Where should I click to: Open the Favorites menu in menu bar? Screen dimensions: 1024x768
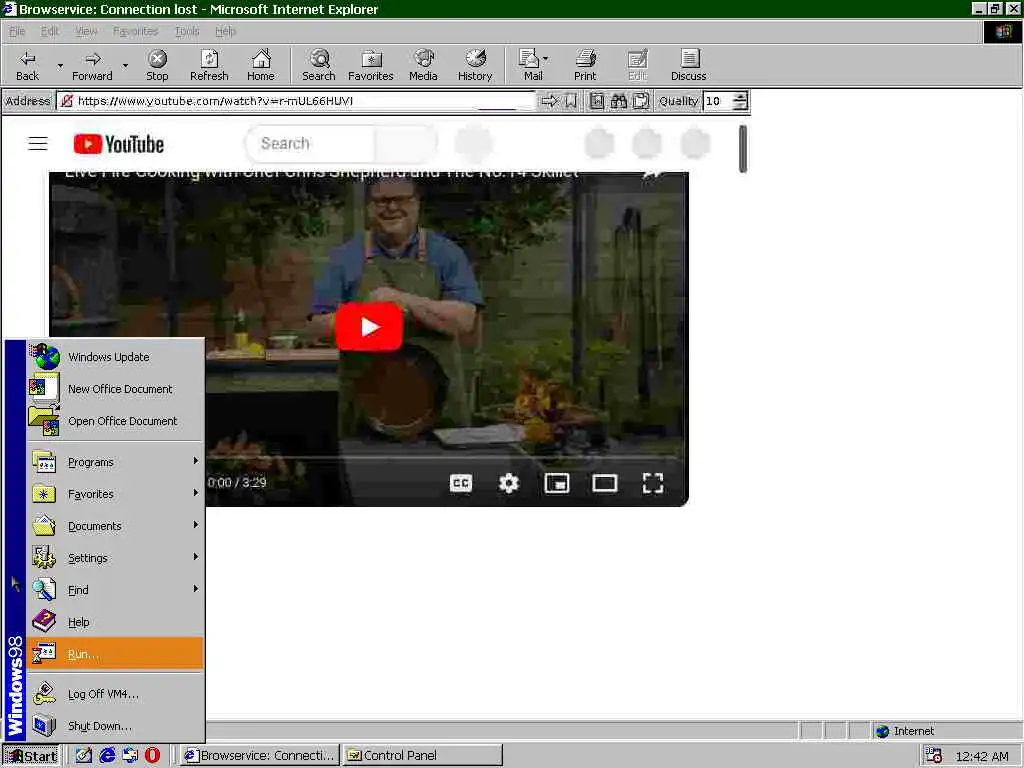click(135, 31)
